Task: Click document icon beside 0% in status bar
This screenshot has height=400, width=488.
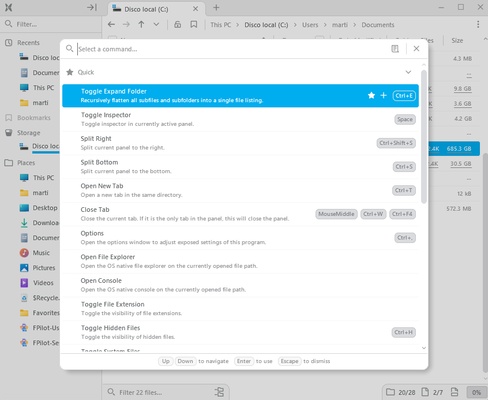Action: point(454,392)
